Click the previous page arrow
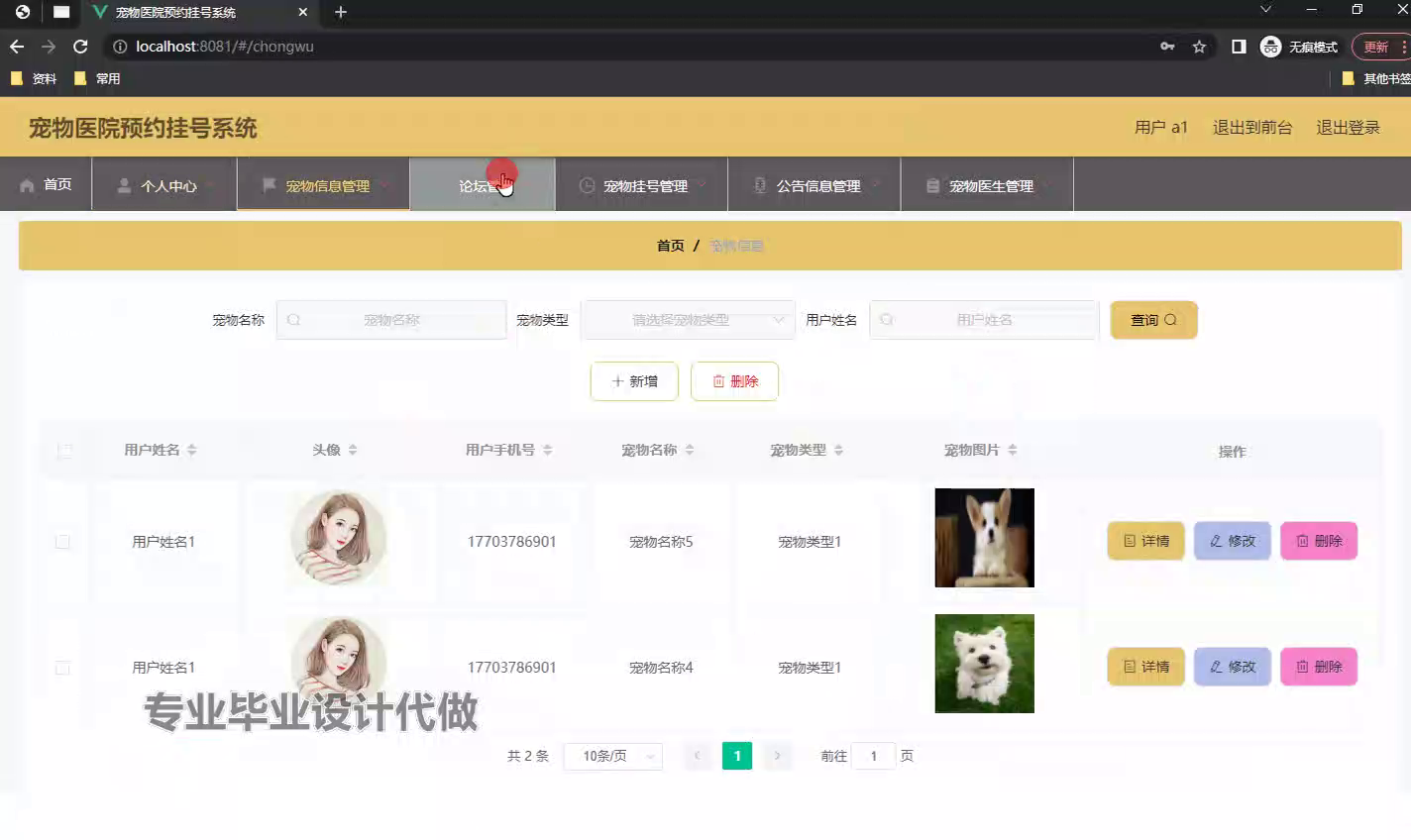This screenshot has height=840, width=1411. click(697, 756)
